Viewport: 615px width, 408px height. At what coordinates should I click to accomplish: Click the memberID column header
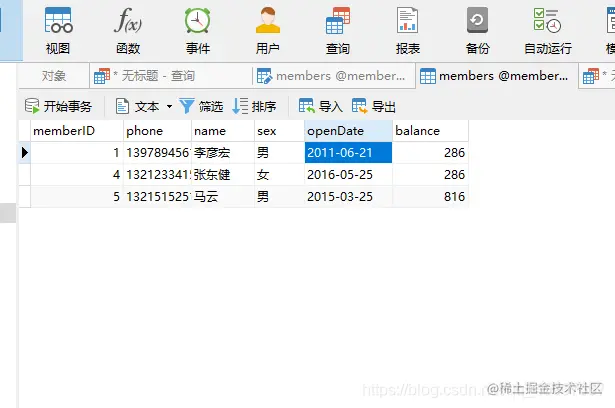(77, 131)
